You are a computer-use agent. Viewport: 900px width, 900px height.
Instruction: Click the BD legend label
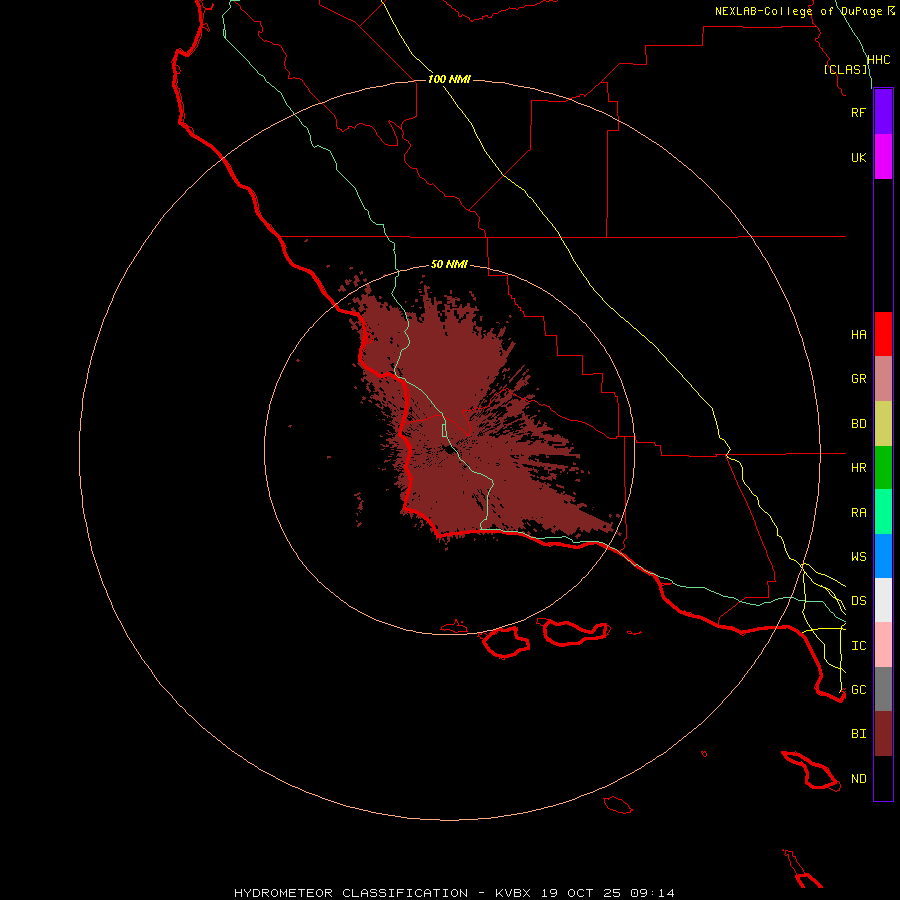(x=858, y=424)
